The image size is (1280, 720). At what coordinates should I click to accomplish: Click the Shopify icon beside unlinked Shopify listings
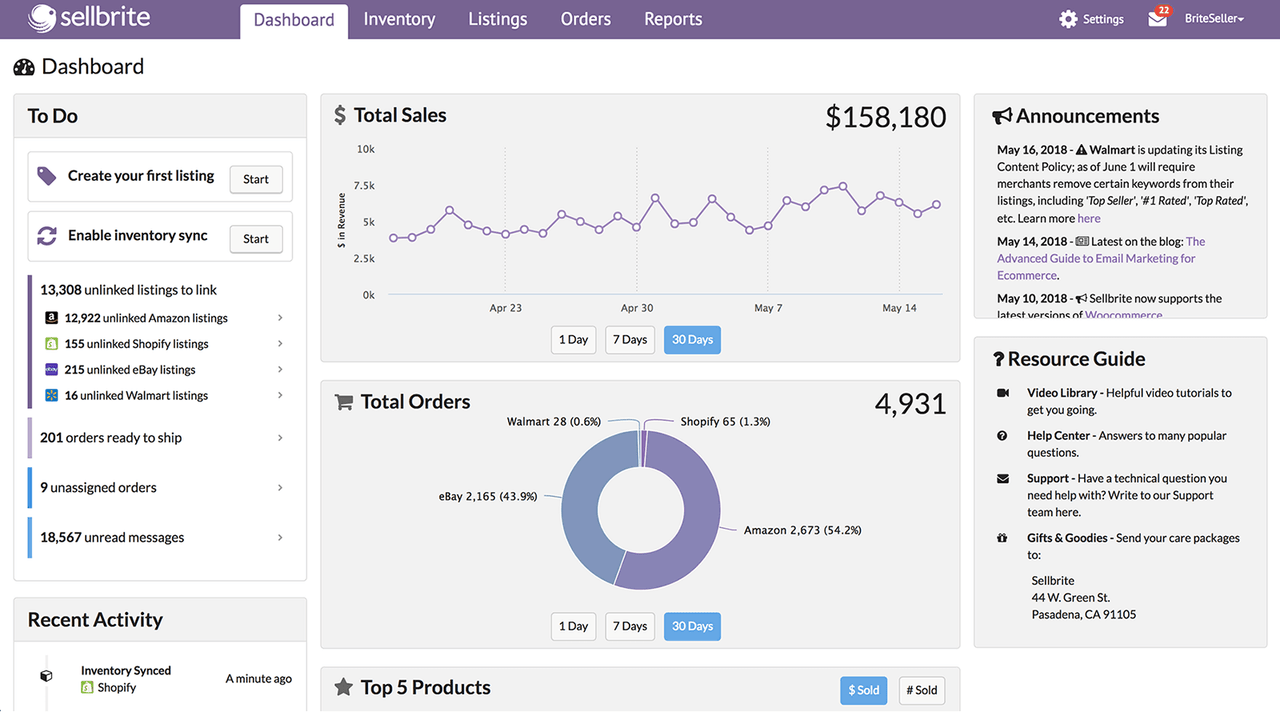tap(51, 343)
